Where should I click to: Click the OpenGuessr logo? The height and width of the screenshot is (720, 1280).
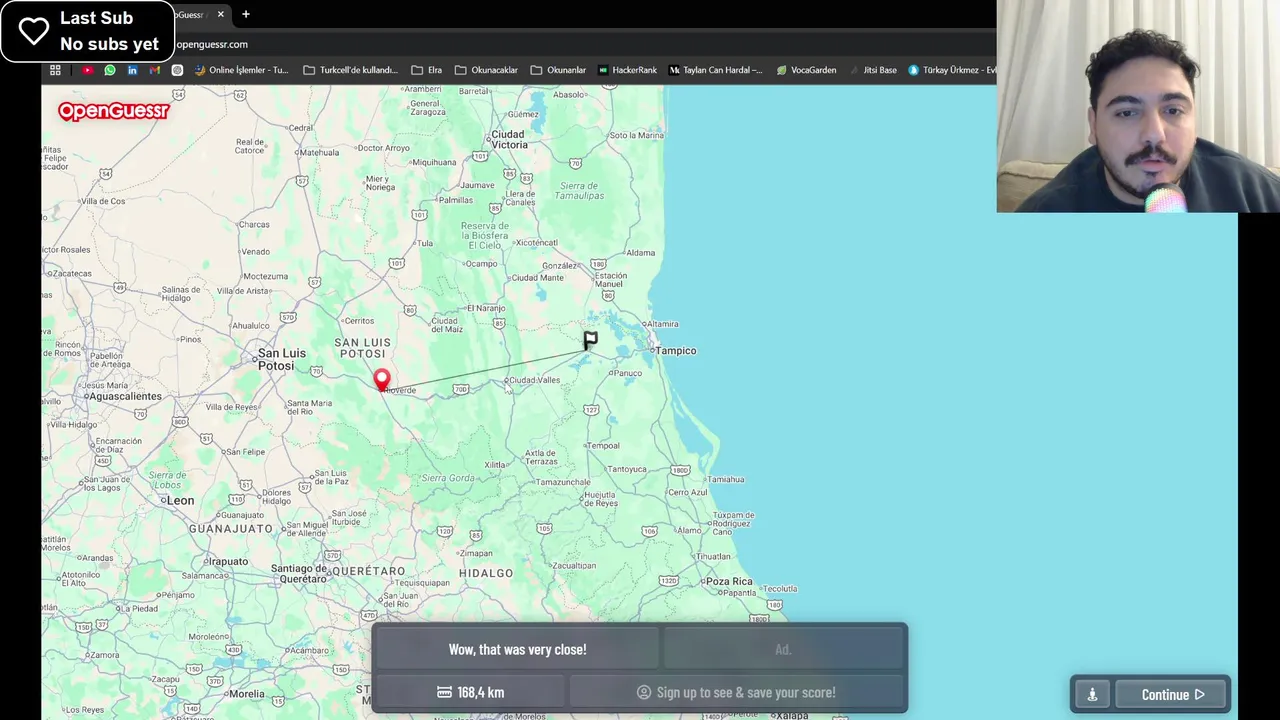113,111
